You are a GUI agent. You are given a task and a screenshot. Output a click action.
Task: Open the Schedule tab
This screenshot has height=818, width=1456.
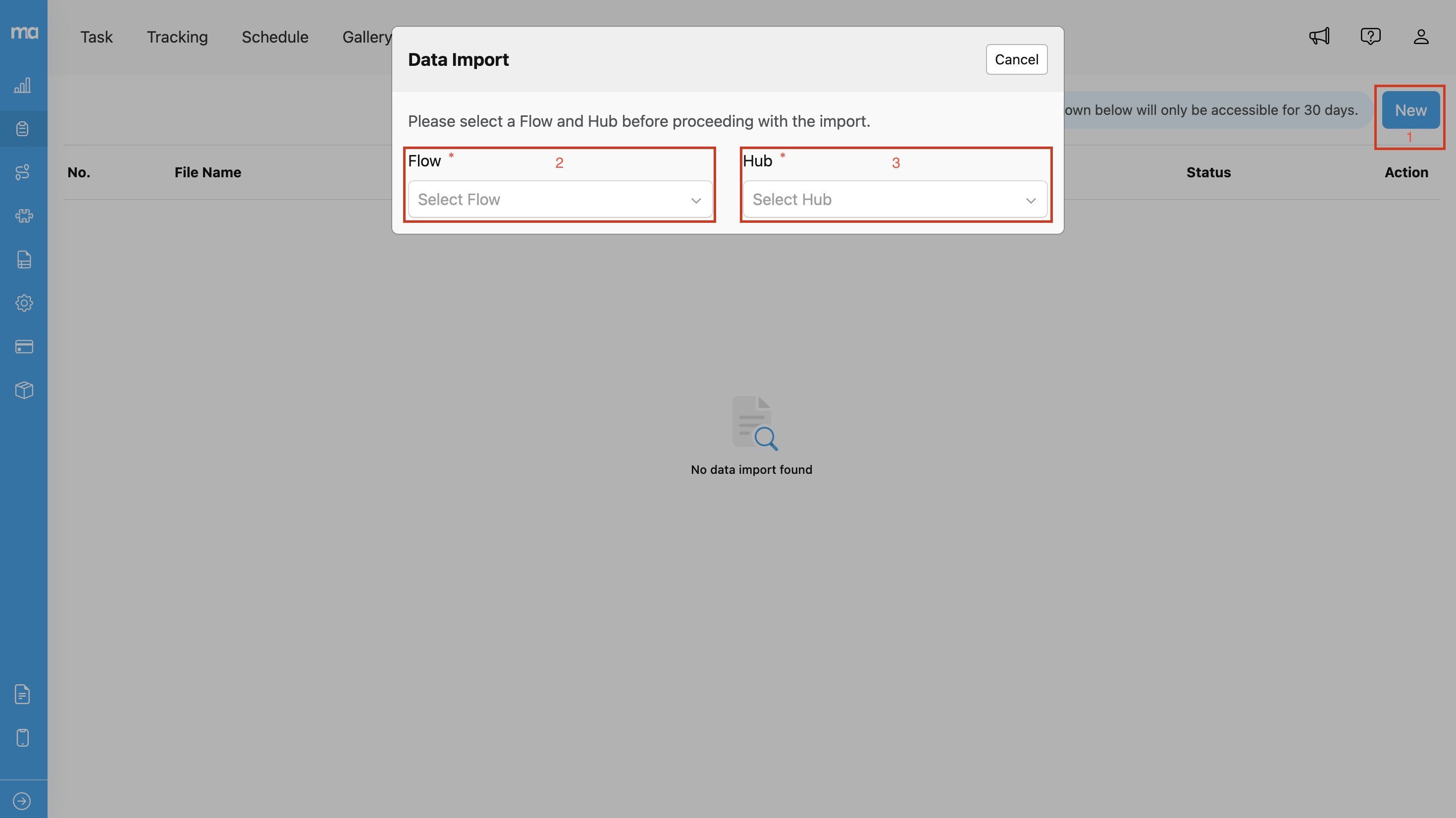coord(275,37)
